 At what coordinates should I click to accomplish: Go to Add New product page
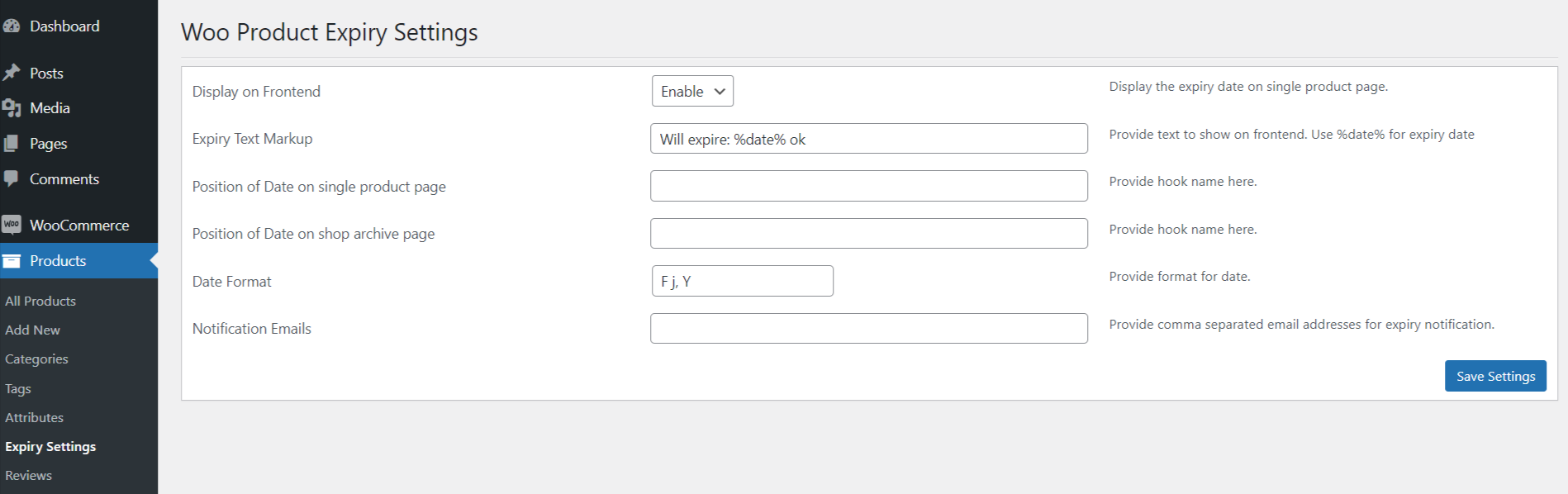(33, 330)
